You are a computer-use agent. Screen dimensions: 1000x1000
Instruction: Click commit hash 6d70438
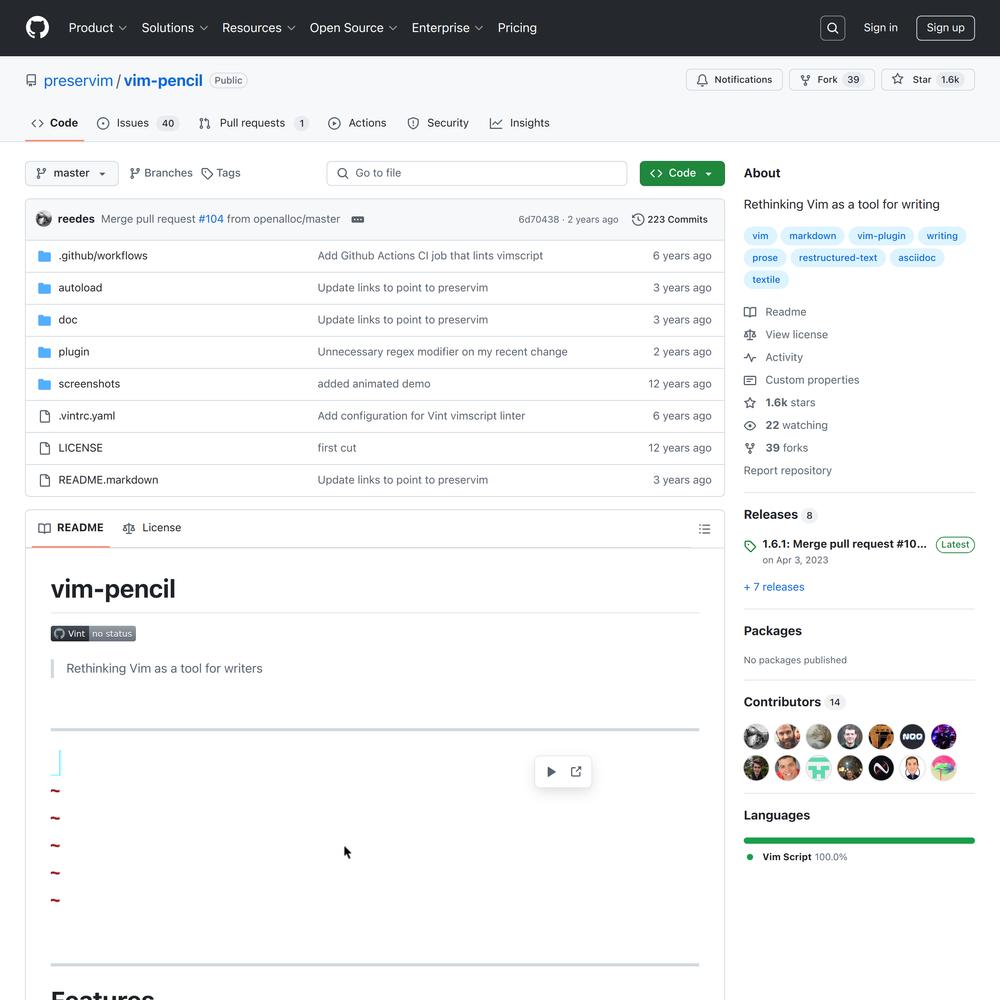point(538,219)
